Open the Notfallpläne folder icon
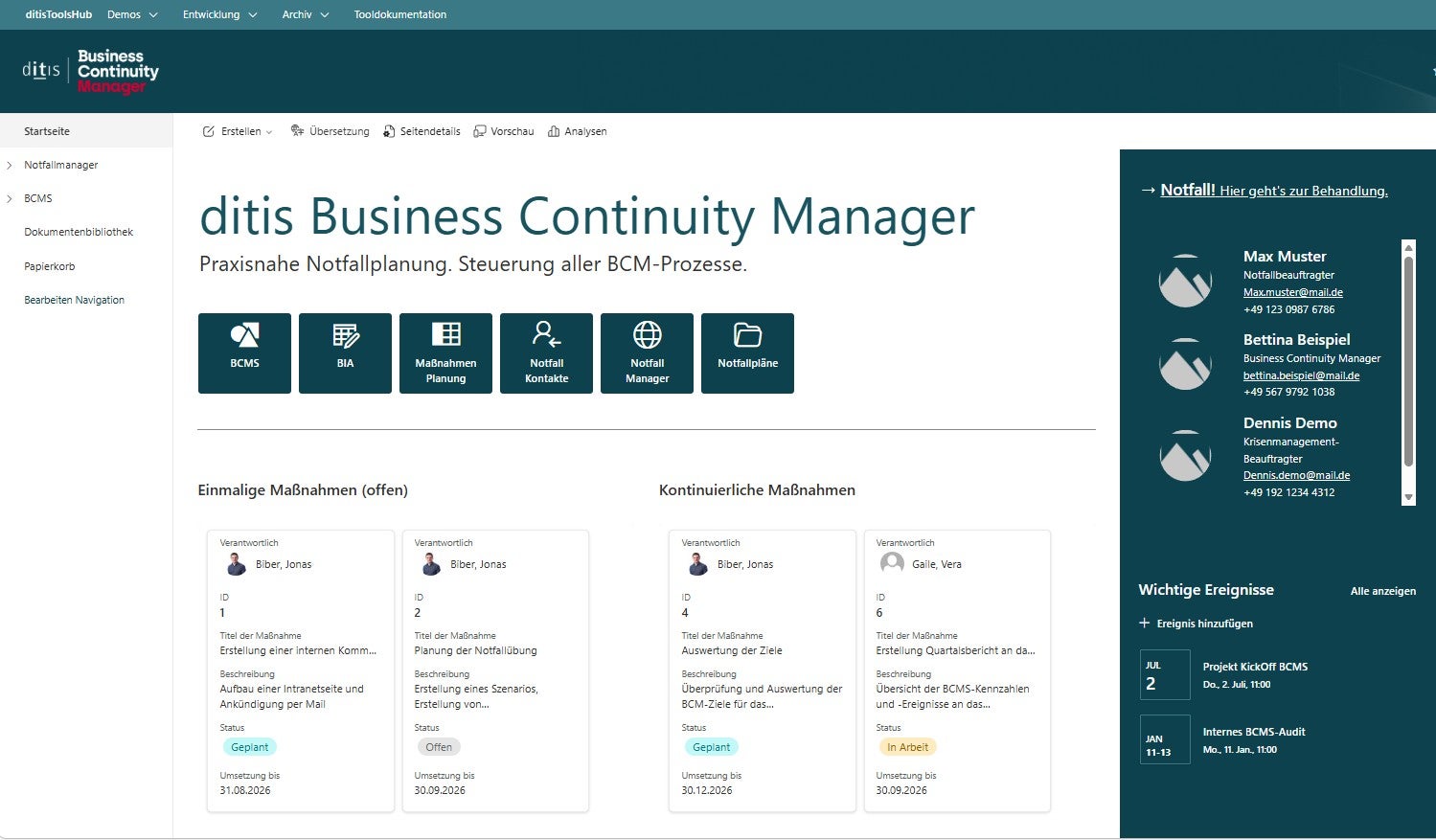Image resolution: width=1436 pixels, height=840 pixels. coord(747,334)
